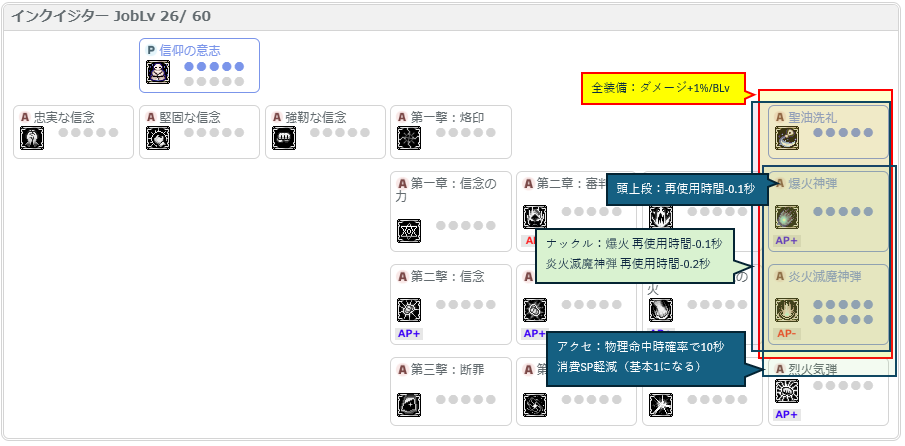Screen dimensions: 905x446
Task: Select the 第一章:信念の力 hexagram icon
Action: point(409,231)
